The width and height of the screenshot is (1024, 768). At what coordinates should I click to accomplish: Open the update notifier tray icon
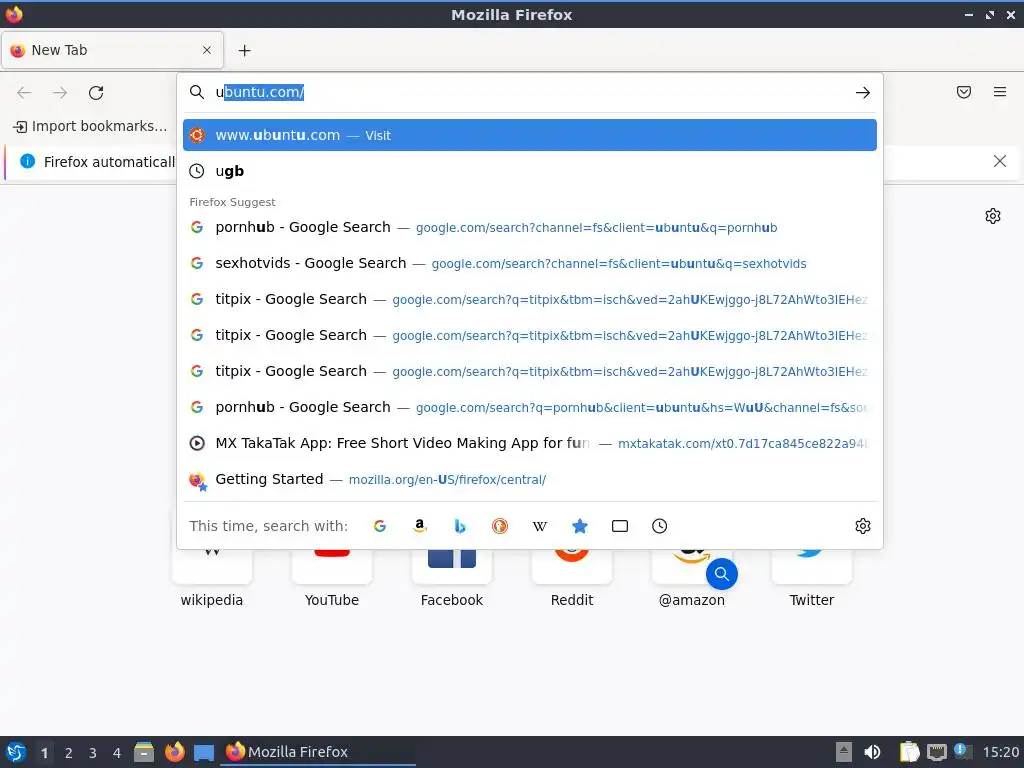963,751
